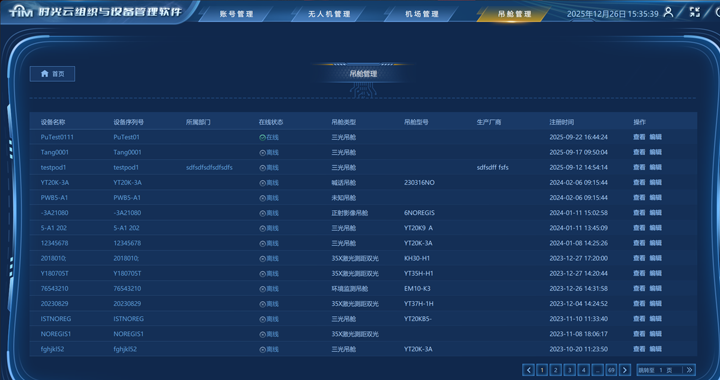Click 查看 for Tang0001

[x=639, y=152]
